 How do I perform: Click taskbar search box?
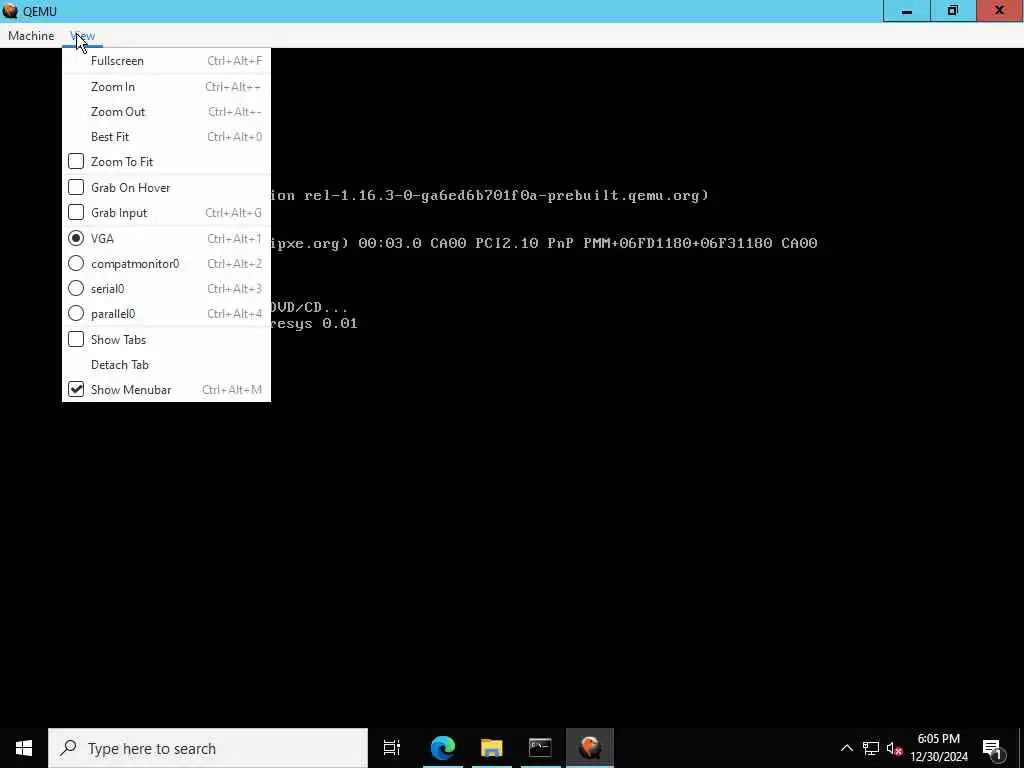tap(208, 748)
